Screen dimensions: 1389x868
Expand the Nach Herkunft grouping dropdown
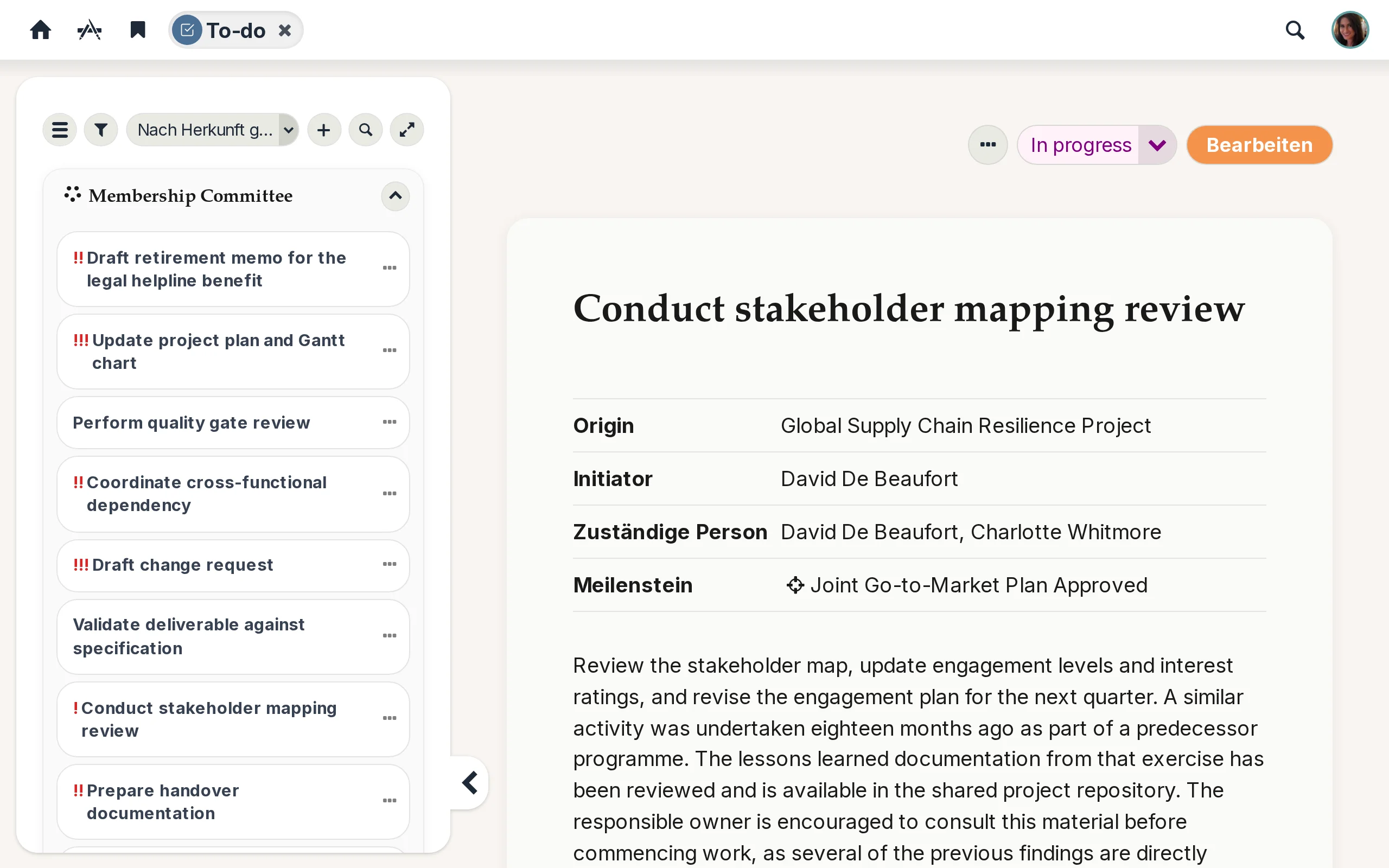[212, 130]
